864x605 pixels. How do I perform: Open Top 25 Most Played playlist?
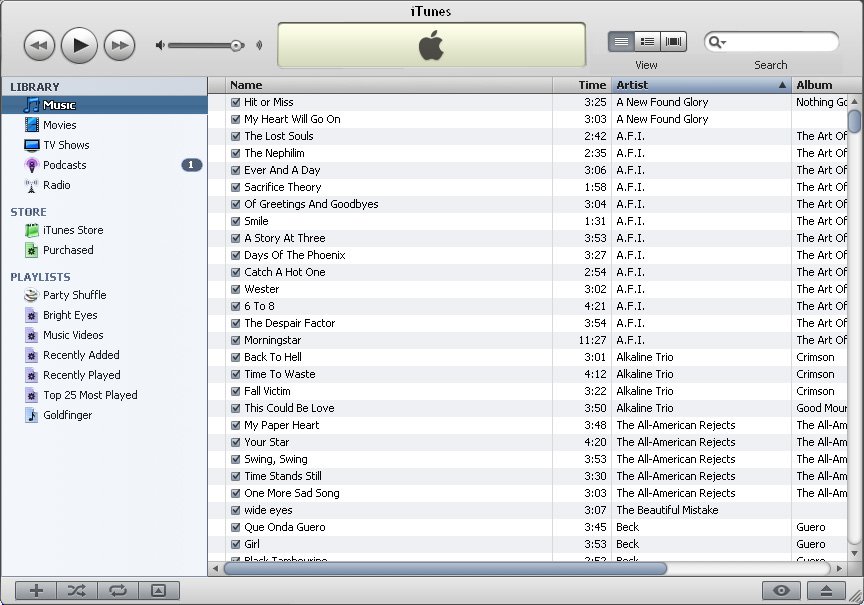(x=90, y=395)
